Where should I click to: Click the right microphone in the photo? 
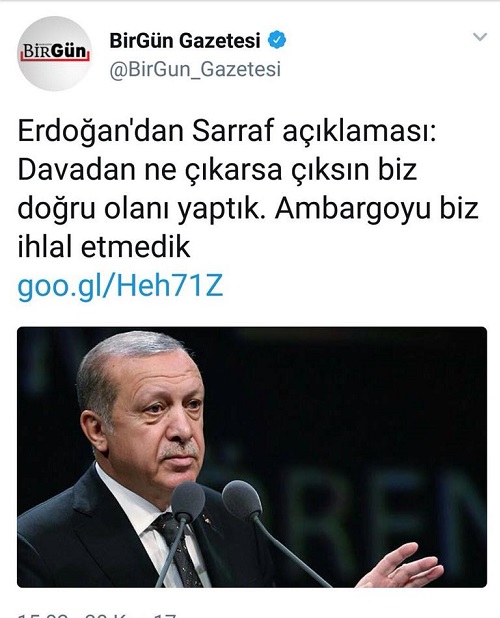point(242,499)
